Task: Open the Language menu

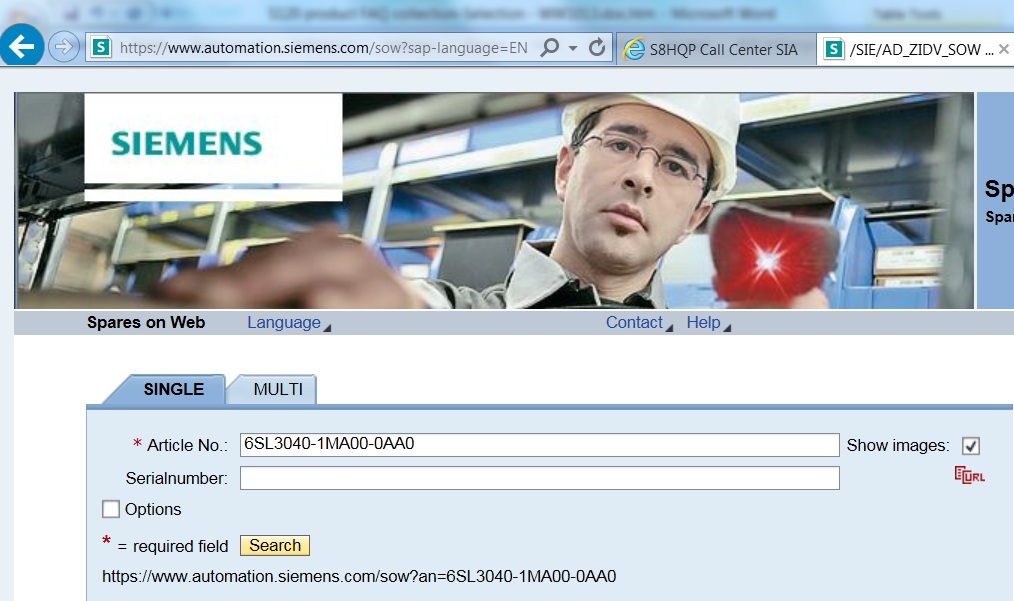Action: click(288, 322)
